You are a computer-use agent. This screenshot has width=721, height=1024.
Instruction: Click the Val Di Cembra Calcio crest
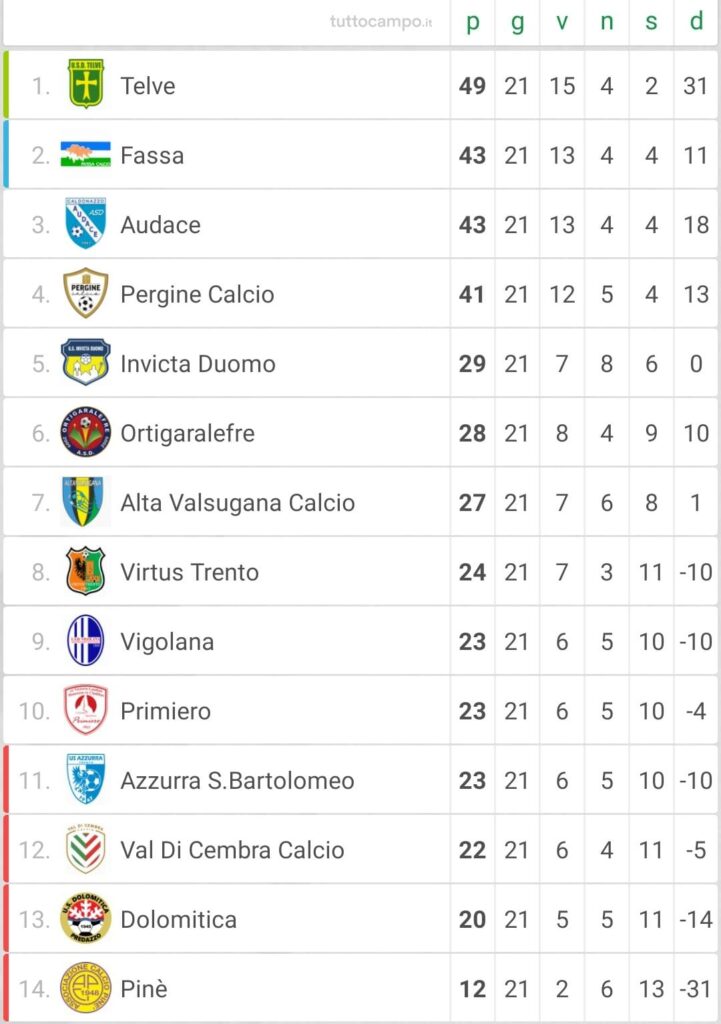click(x=86, y=849)
